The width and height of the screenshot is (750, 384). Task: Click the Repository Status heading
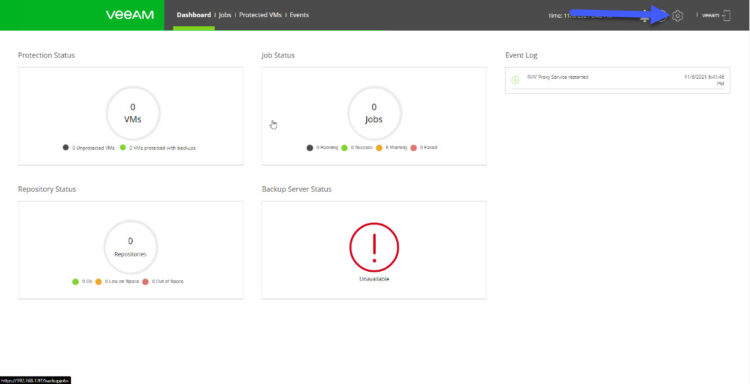pyautogui.click(x=47, y=189)
